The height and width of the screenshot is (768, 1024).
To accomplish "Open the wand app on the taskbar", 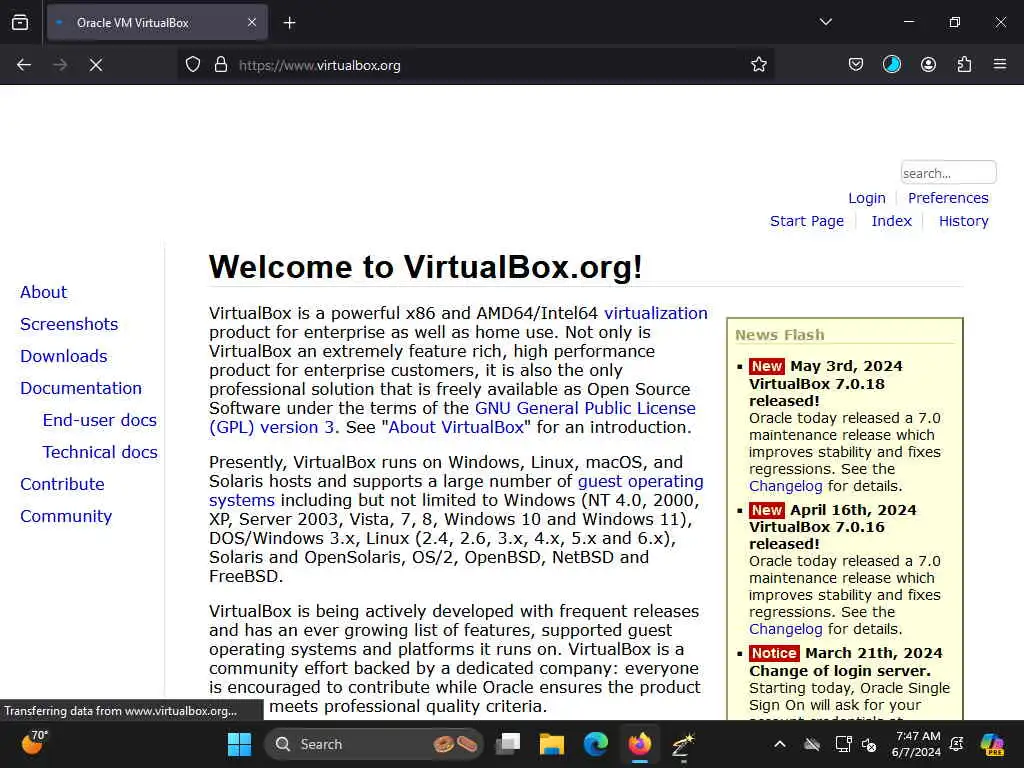I will click(683, 744).
